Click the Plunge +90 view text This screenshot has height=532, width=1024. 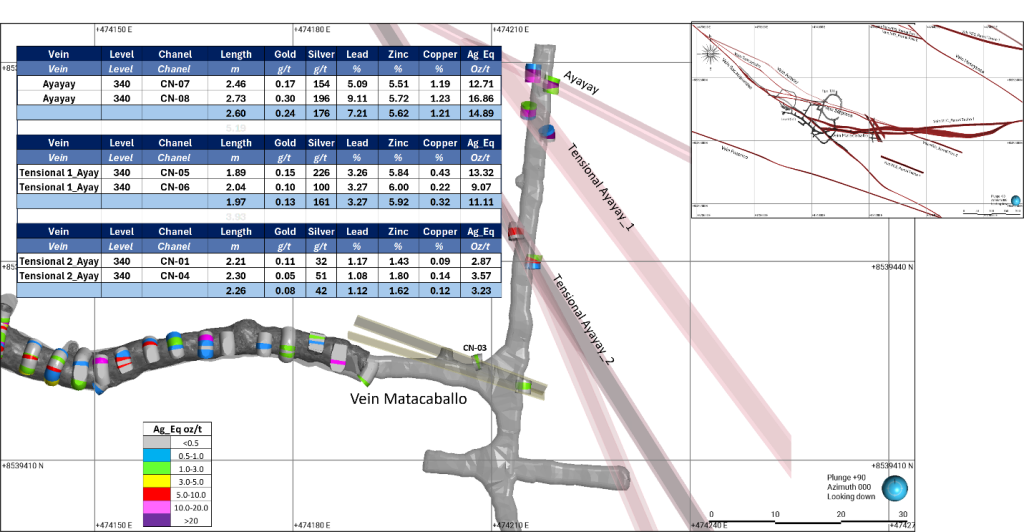(848, 479)
